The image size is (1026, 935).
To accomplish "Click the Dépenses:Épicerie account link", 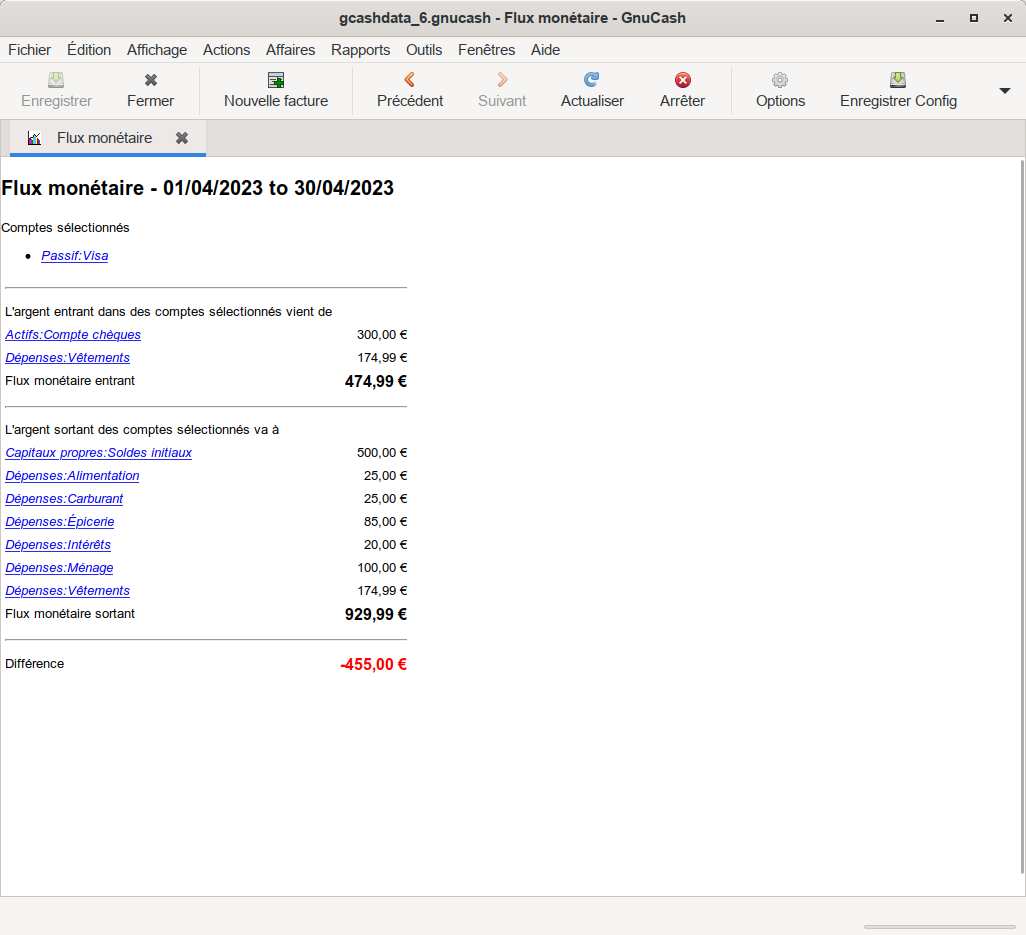I will 59,522.
